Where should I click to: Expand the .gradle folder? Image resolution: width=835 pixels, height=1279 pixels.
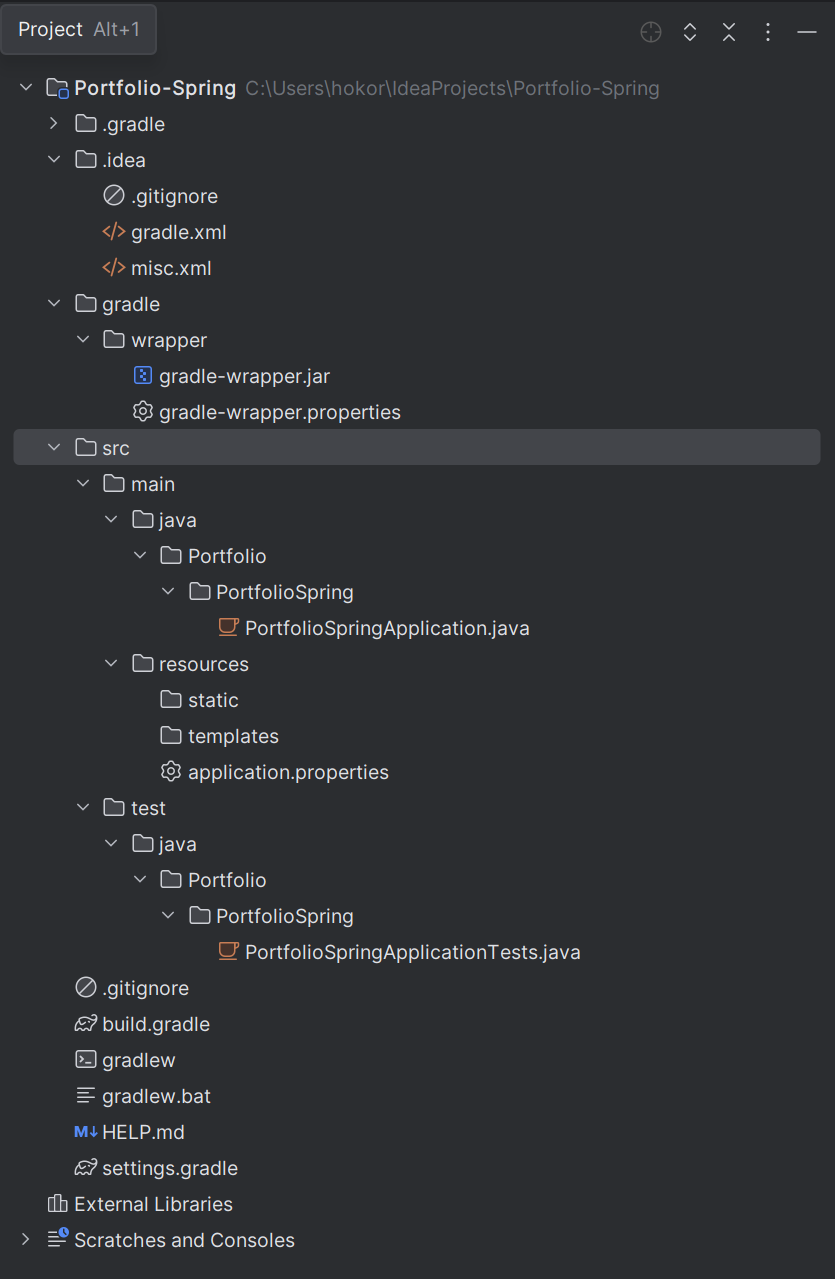(54, 124)
